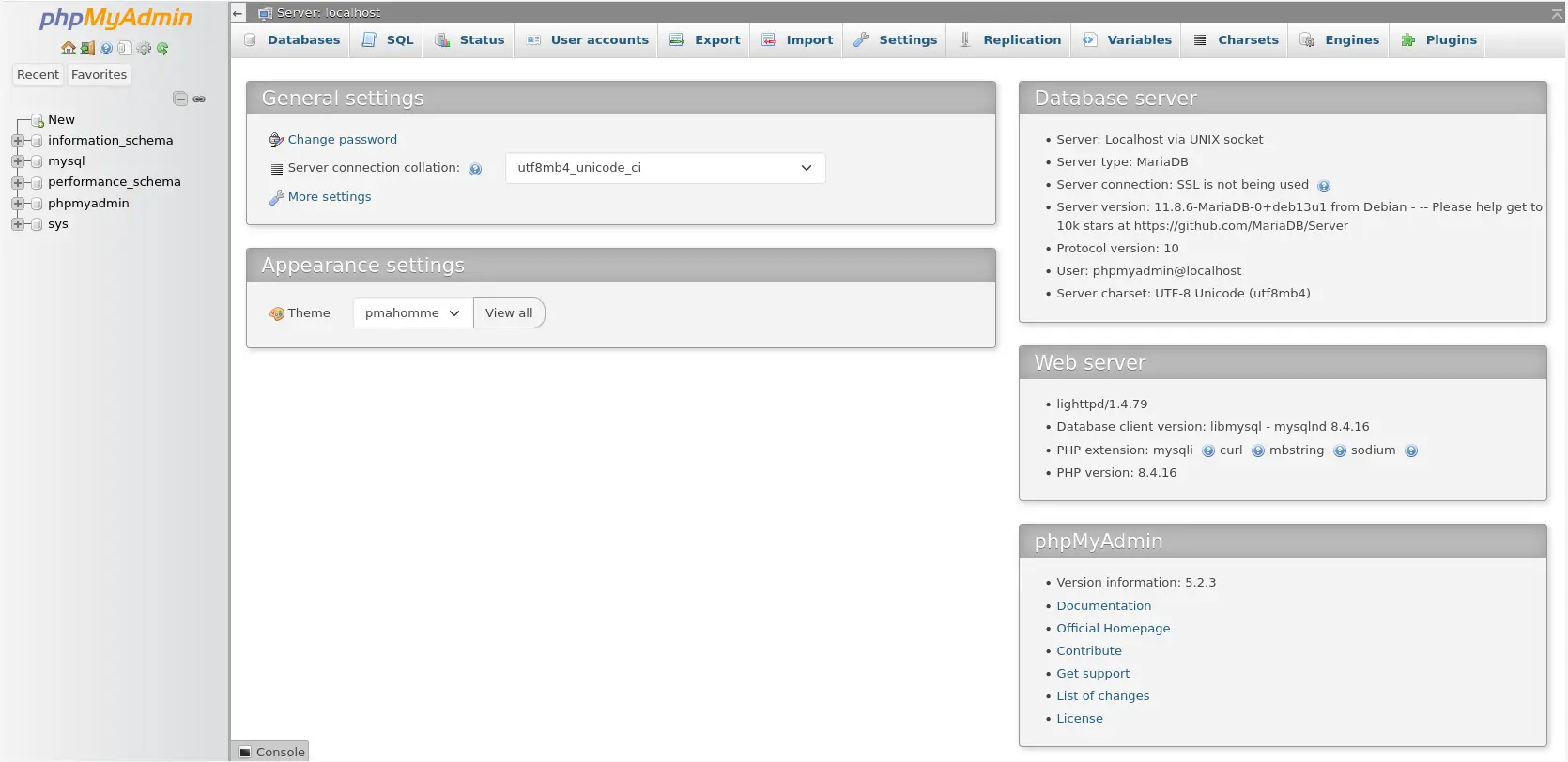Click the link with main panel icon

pyautogui.click(x=199, y=99)
